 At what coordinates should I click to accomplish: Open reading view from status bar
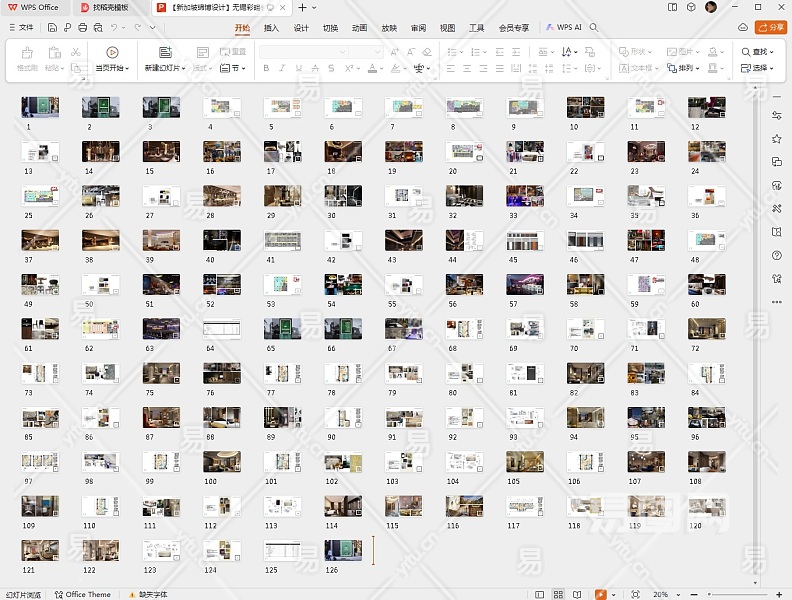pos(577,594)
